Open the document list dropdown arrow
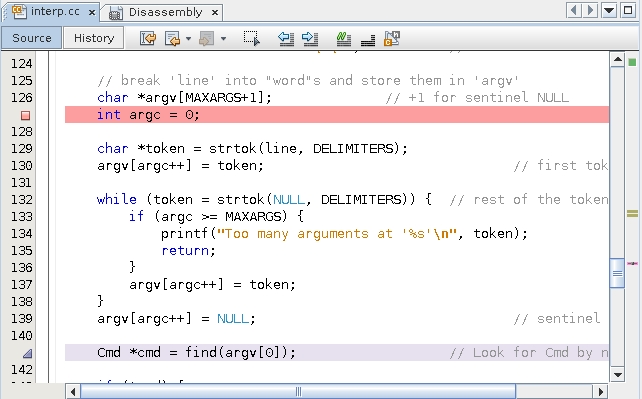Viewport: 642px width, 399px height. [x=609, y=10]
